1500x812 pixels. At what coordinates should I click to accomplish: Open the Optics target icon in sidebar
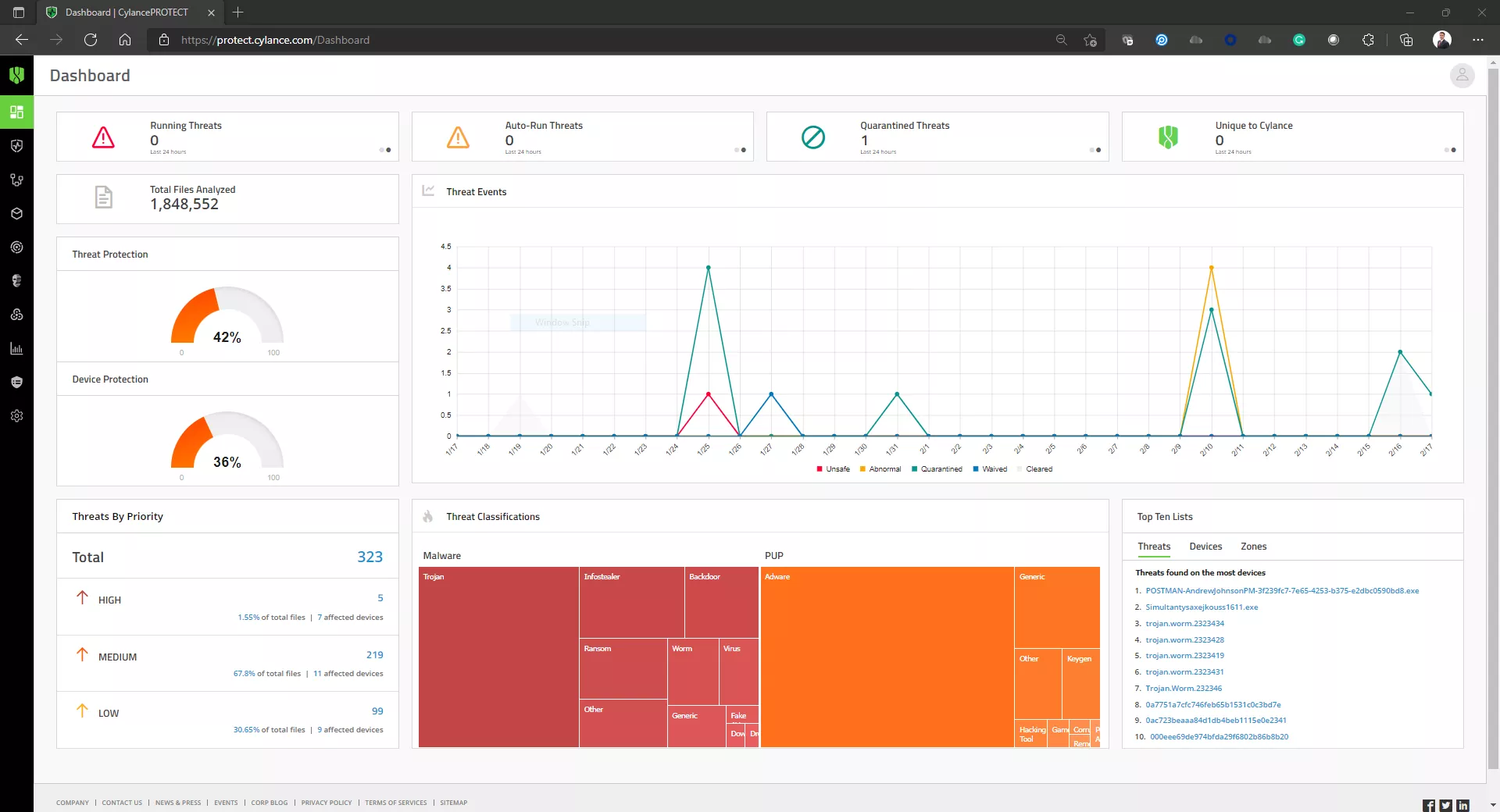[16, 248]
